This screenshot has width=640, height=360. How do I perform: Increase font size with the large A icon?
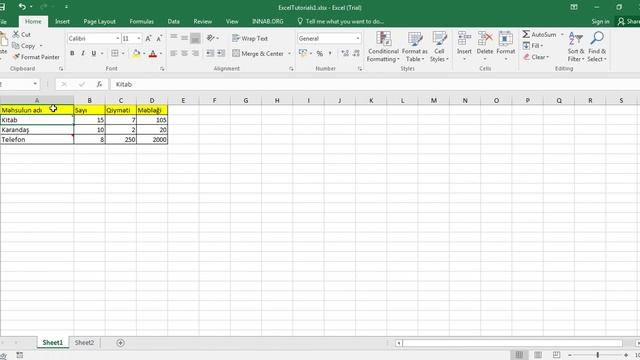click(148, 38)
